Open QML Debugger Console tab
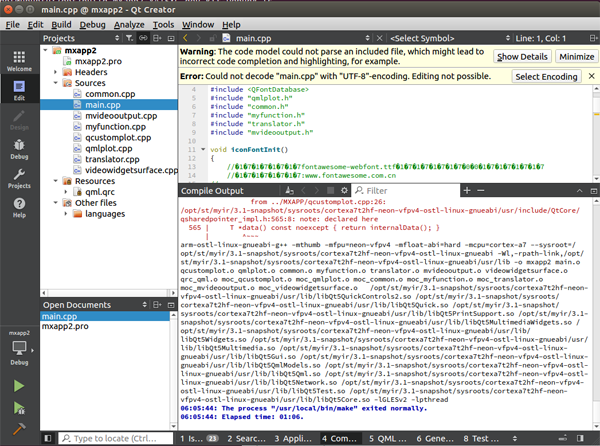This screenshot has width=600, height=446. coord(387,438)
